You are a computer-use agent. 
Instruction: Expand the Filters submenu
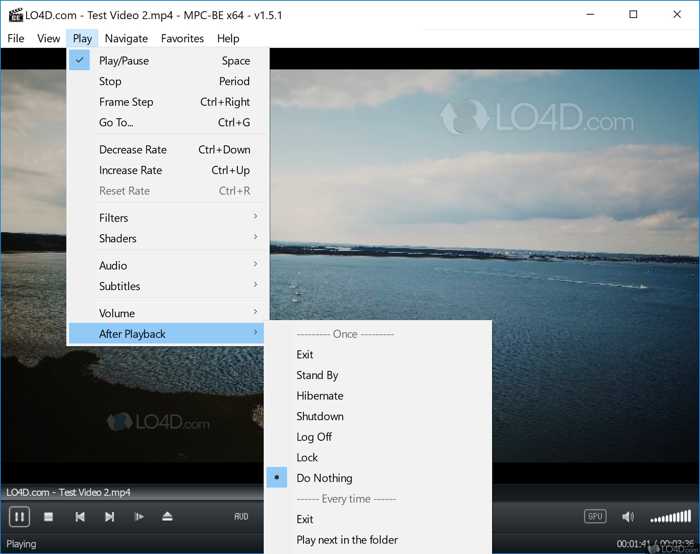168,218
